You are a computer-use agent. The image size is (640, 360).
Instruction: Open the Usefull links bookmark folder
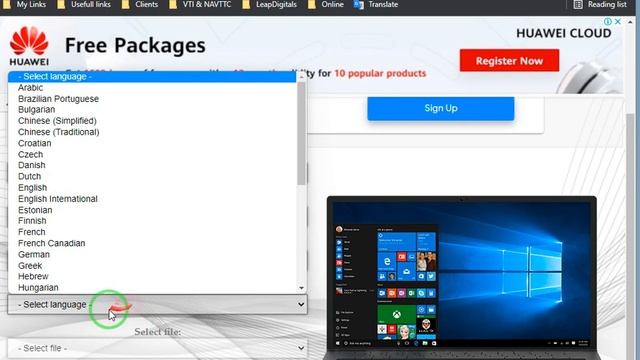tap(84, 5)
